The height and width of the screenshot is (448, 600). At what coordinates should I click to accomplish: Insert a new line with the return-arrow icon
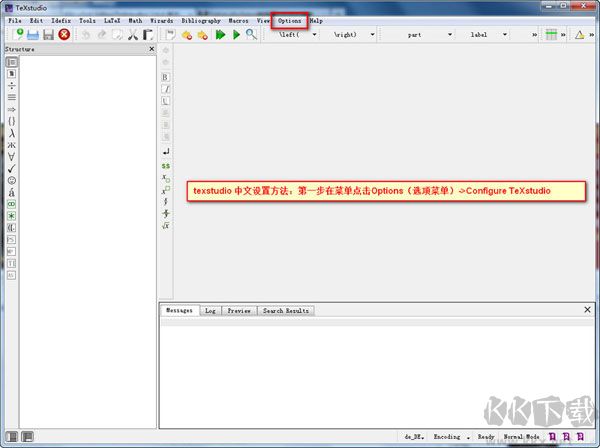(x=166, y=152)
